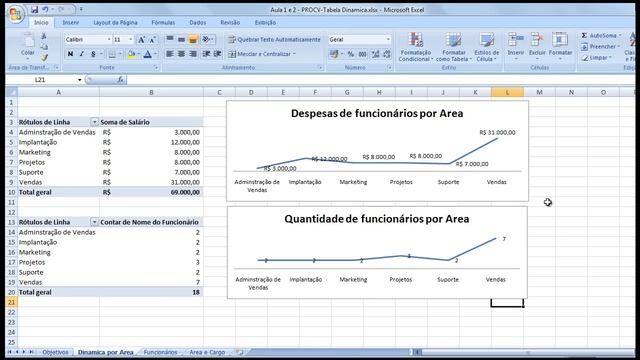Align text right
This screenshot has width=640, height=360.
click(193, 54)
